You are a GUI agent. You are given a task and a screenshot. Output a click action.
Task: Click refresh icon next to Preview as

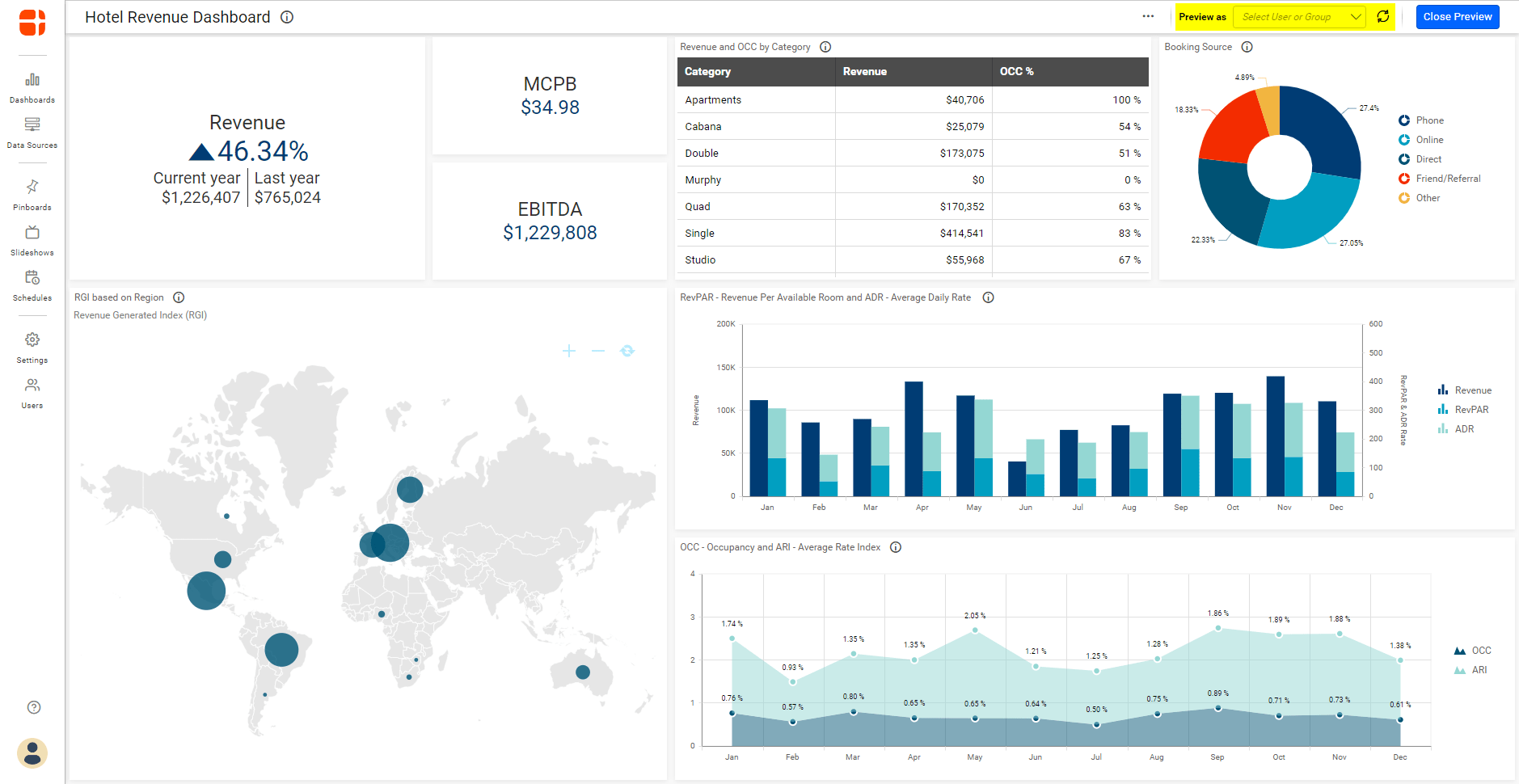tap(1383, 17)
